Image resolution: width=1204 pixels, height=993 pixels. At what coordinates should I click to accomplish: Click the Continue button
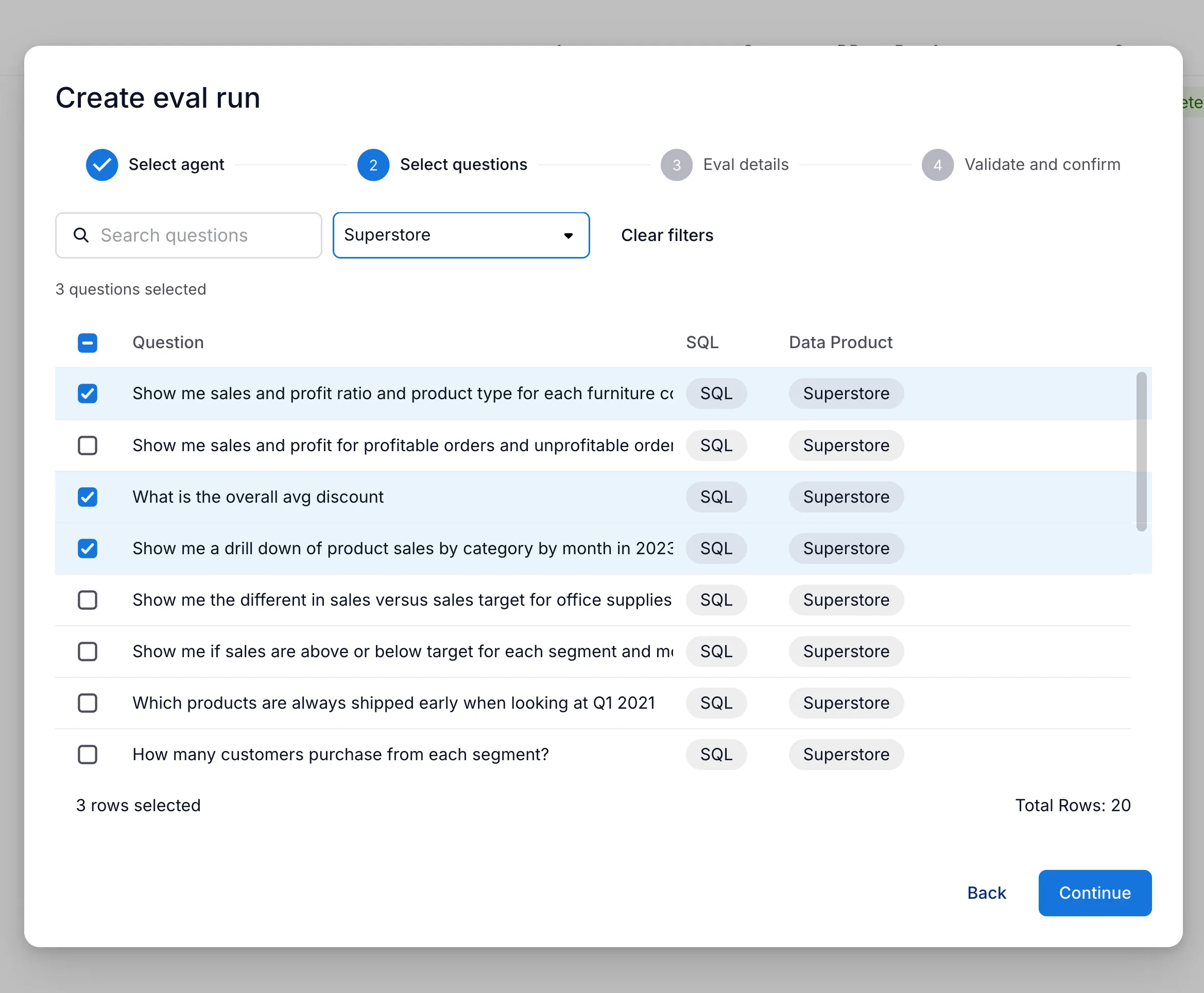pyautogui.click(x=1094, y=893)
